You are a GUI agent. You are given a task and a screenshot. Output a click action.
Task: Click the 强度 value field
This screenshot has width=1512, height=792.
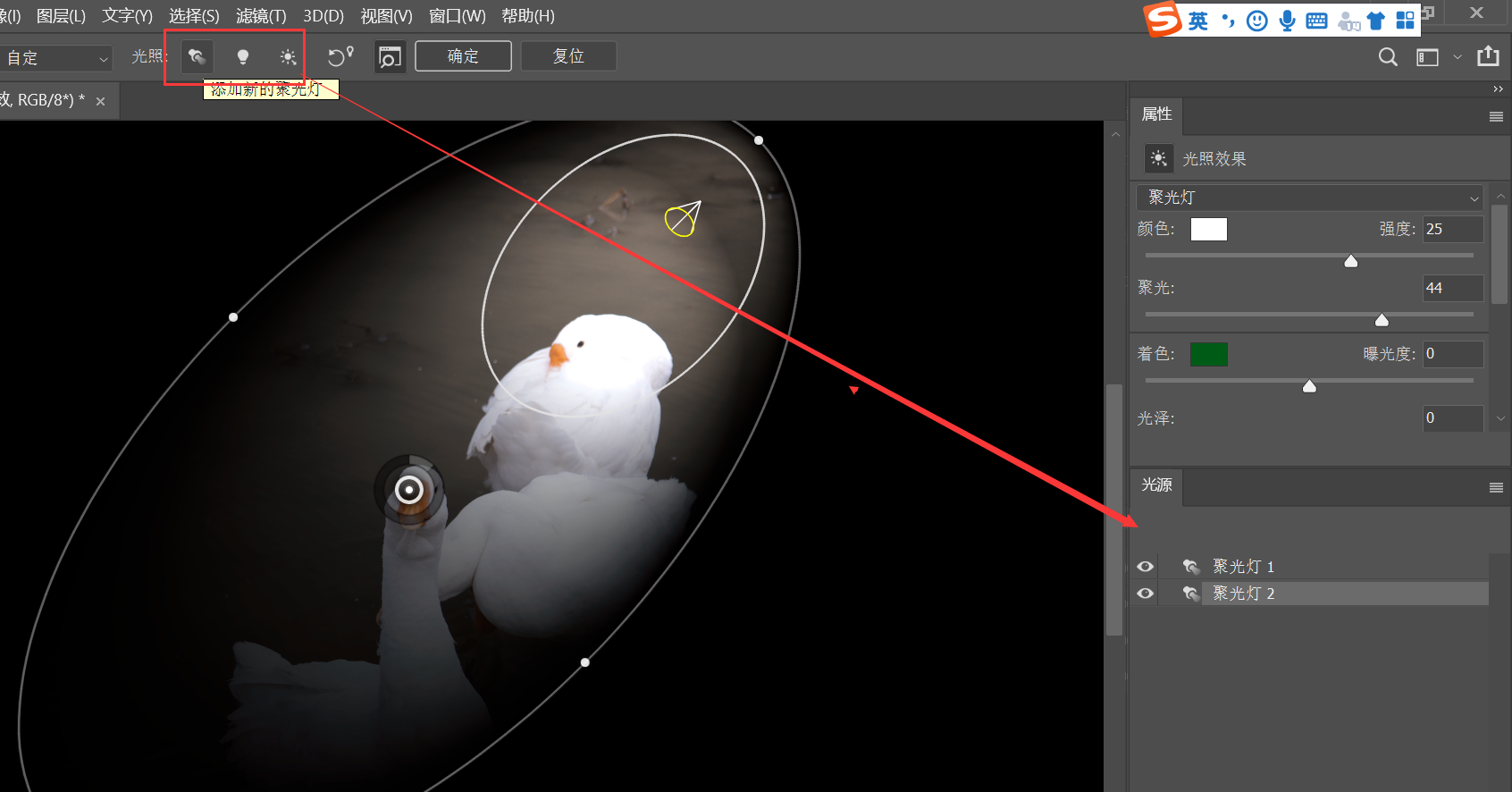pyautogui.click(x=1453, y=229)
